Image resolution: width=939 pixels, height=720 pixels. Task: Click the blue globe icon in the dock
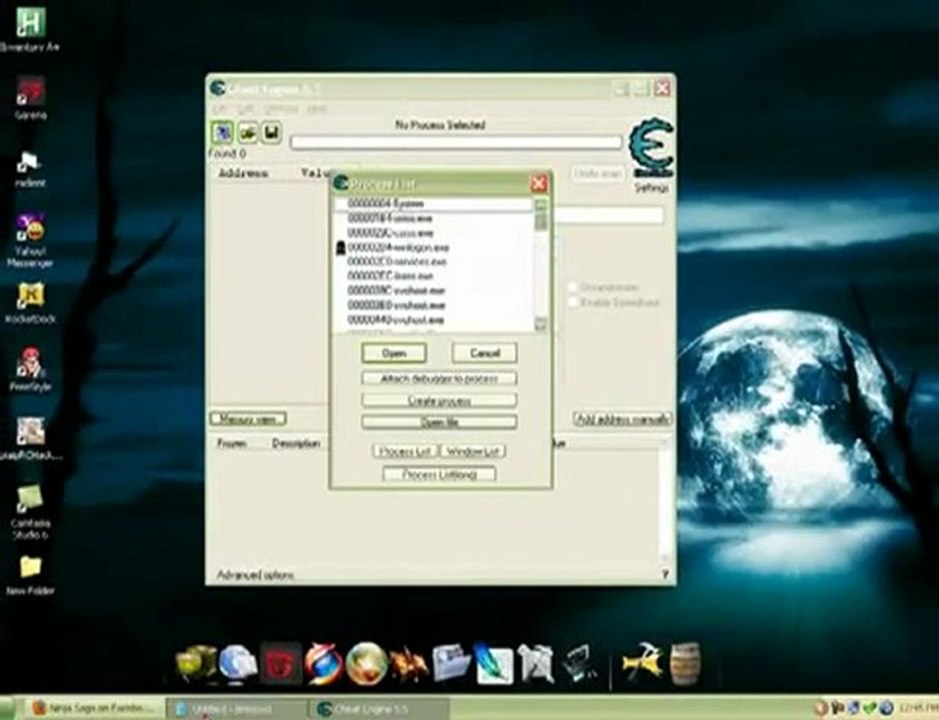[238, 665]
